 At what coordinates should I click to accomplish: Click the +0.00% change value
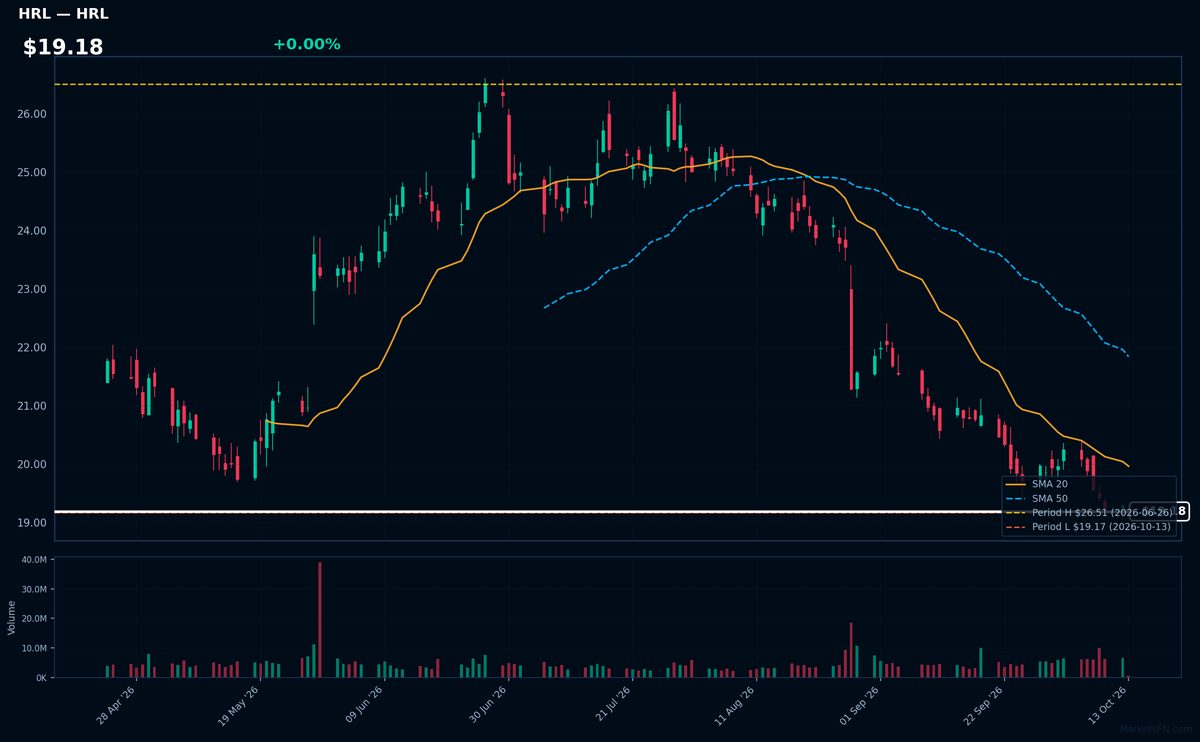pyautogui.click(x=306, y=44)
